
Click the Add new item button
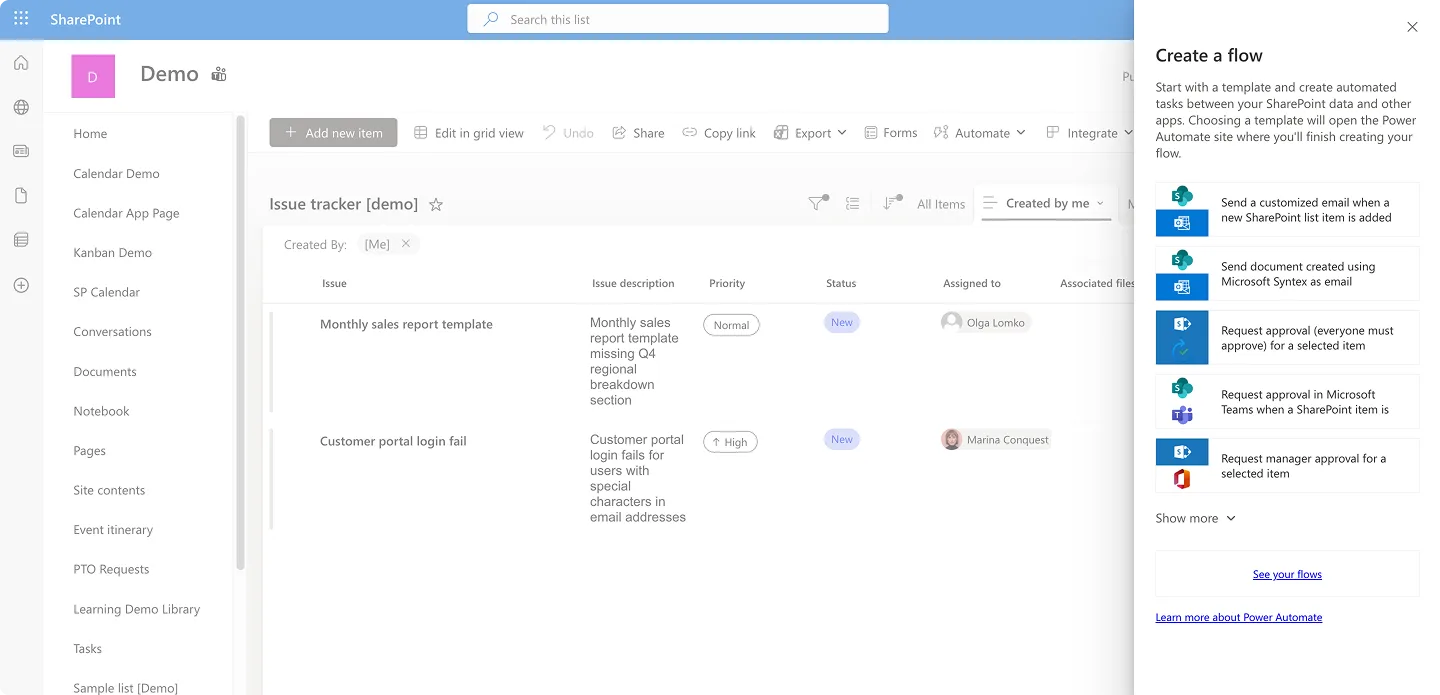[x=333, y=133]
